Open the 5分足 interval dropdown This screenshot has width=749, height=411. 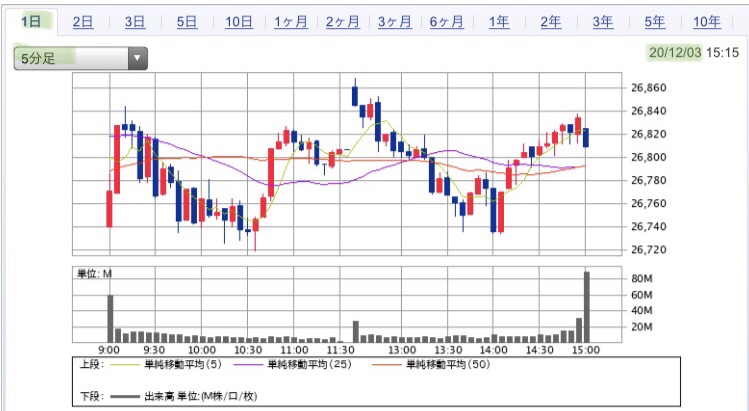coord(81,58)
